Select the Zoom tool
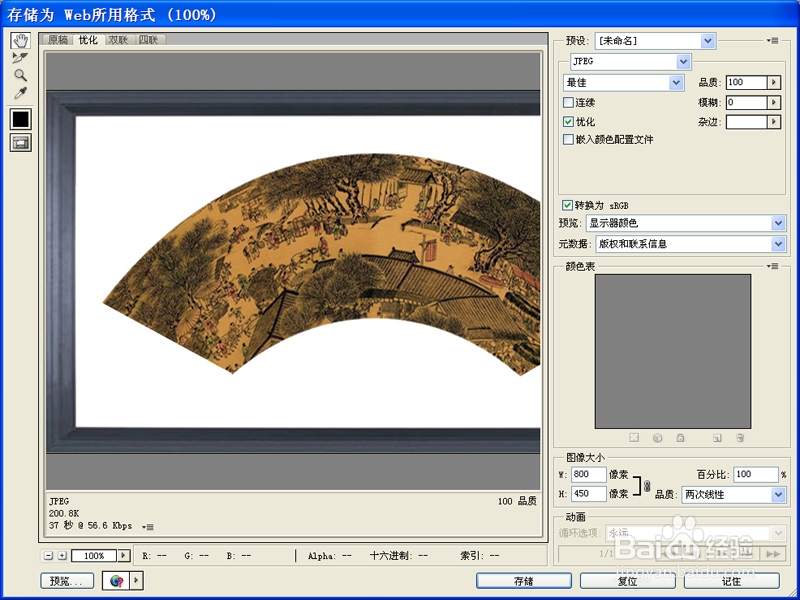The image size is (800, 600). pos(20,76)
